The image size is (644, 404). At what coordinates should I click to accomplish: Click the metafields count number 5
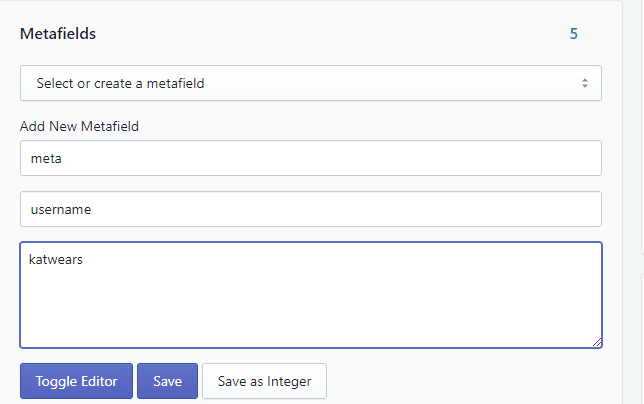click(574, 34)
